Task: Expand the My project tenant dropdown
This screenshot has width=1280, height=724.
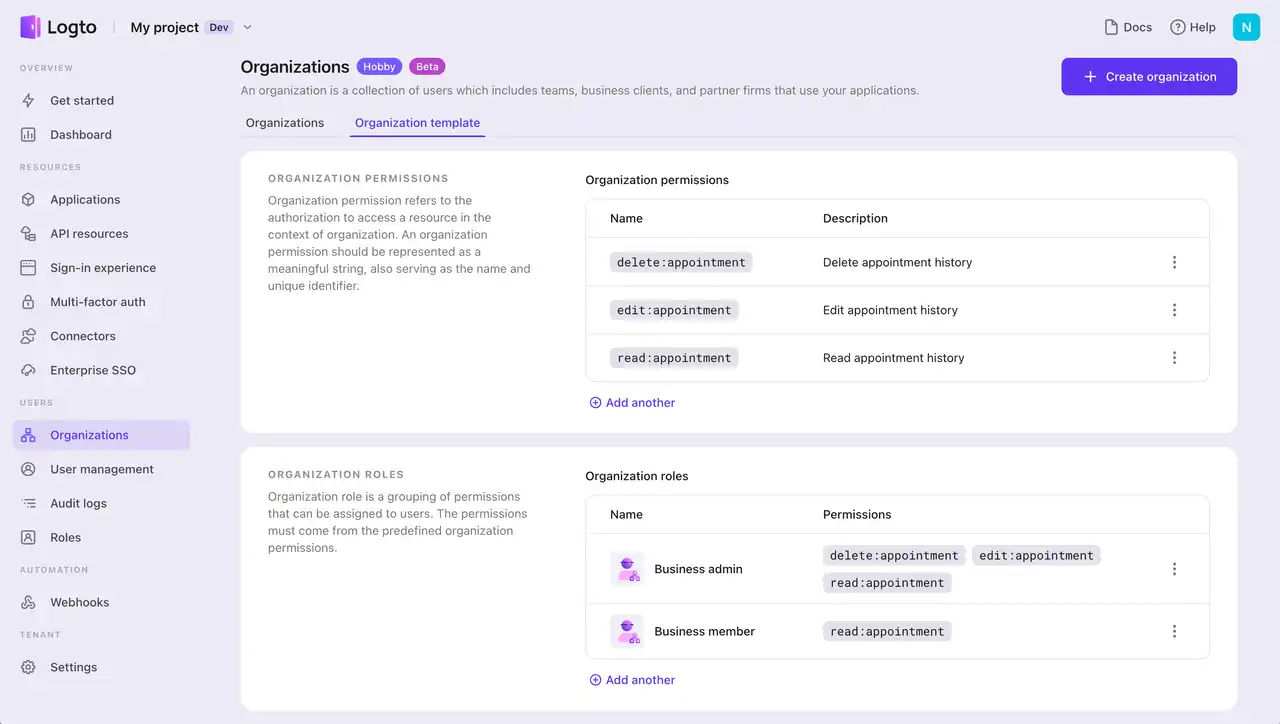Action: click(247, 27)
